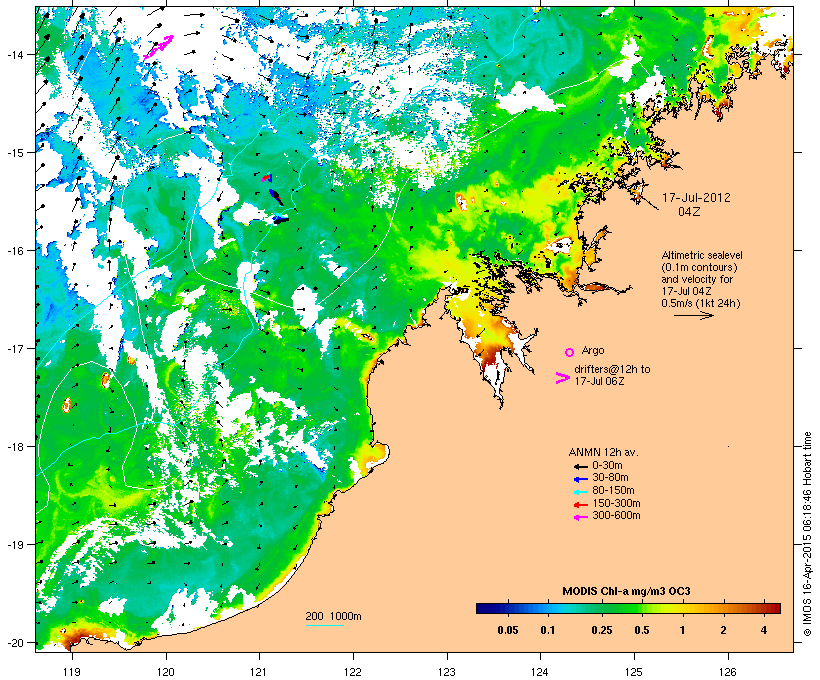Screen dimensions: 820x680
Task: Click the '119' longitude axis label
Action: coord(72,672)
